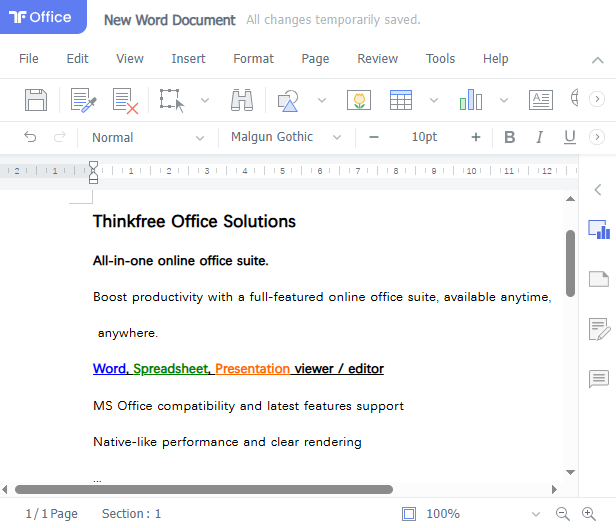Expand the shapes dropdown arrow
Screen dimensions: 616x528
point(322,100)
